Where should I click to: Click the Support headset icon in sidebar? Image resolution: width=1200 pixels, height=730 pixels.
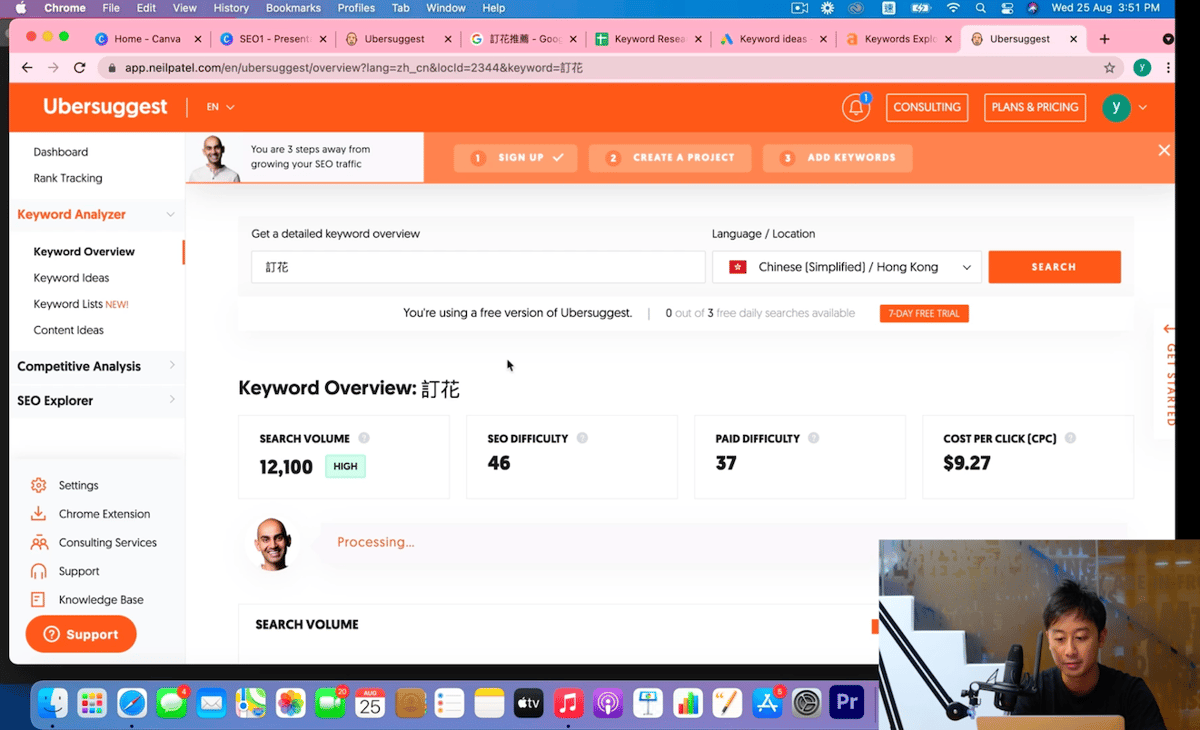click(x=39, y=571)
